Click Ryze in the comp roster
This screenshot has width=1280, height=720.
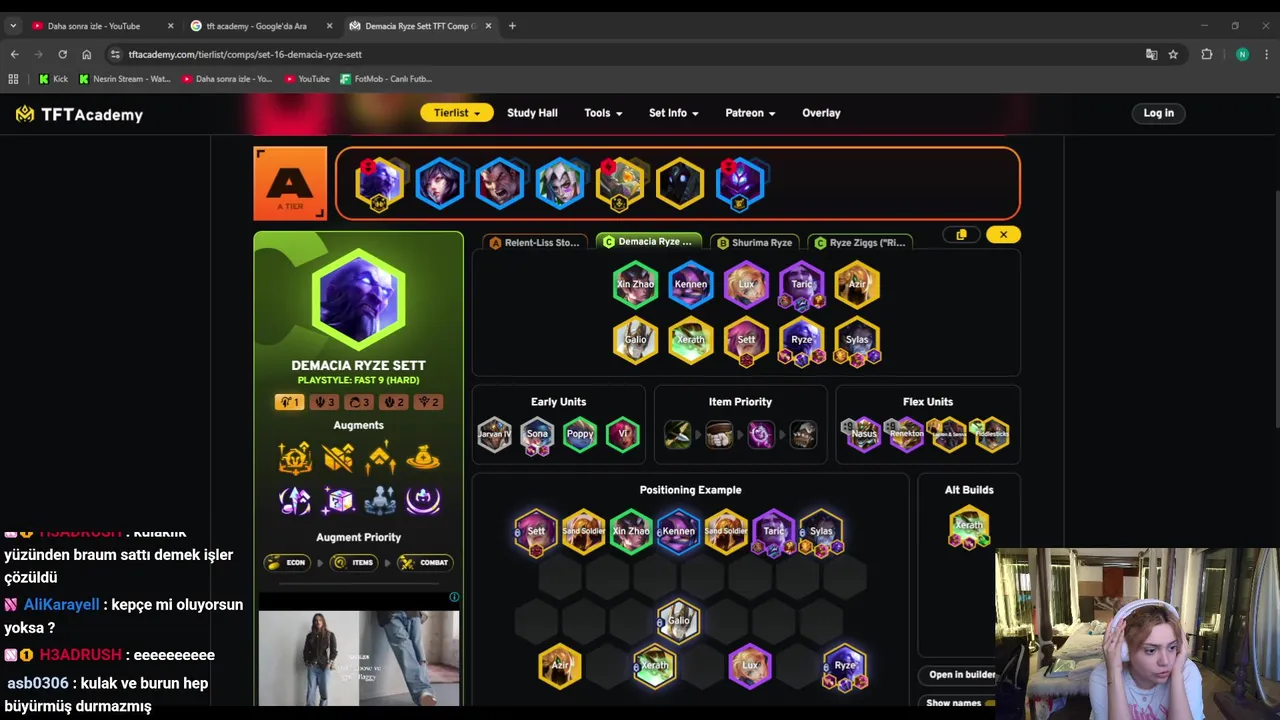[802, 340]
